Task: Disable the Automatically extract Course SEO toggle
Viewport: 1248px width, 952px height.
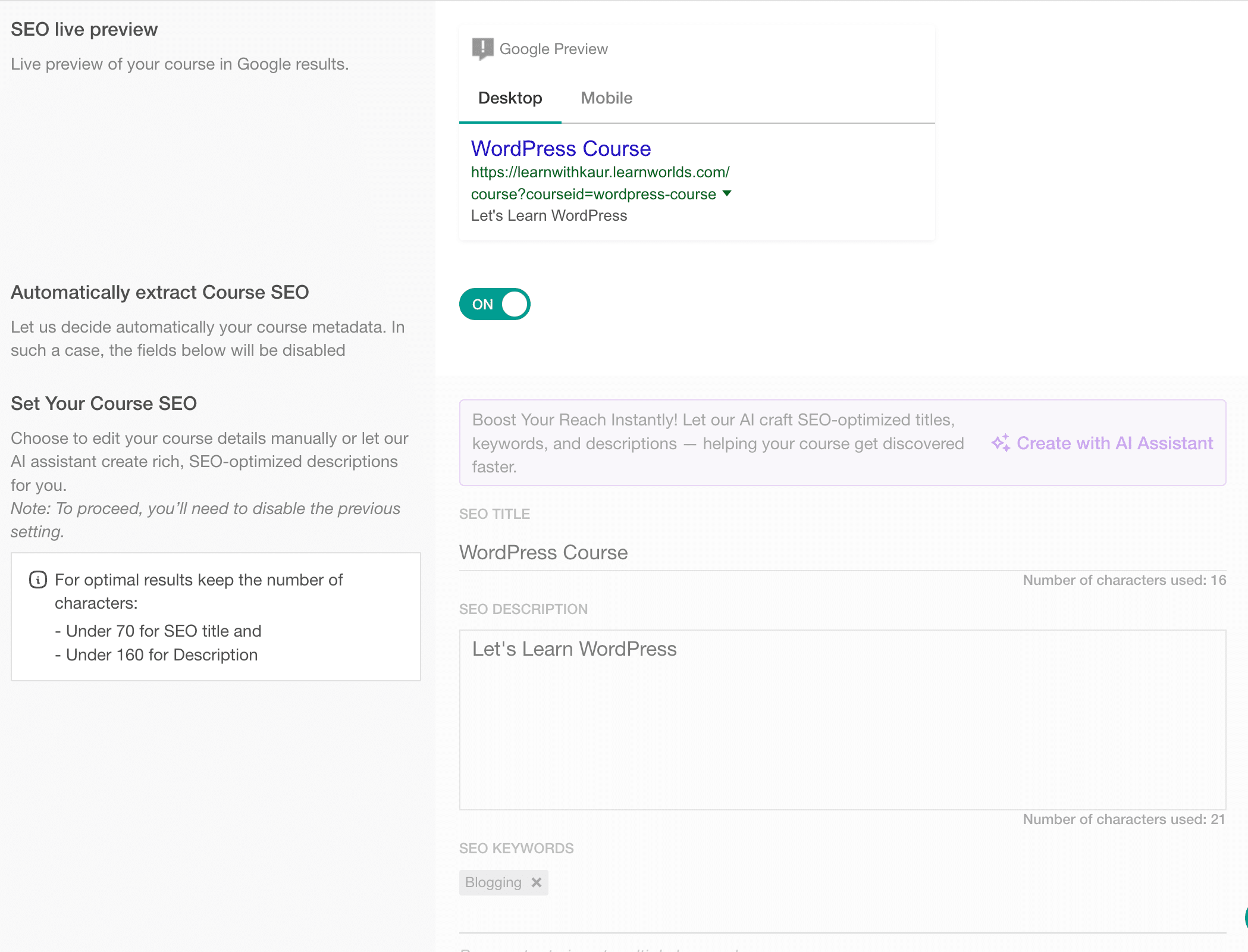Action: pos(494,304)
